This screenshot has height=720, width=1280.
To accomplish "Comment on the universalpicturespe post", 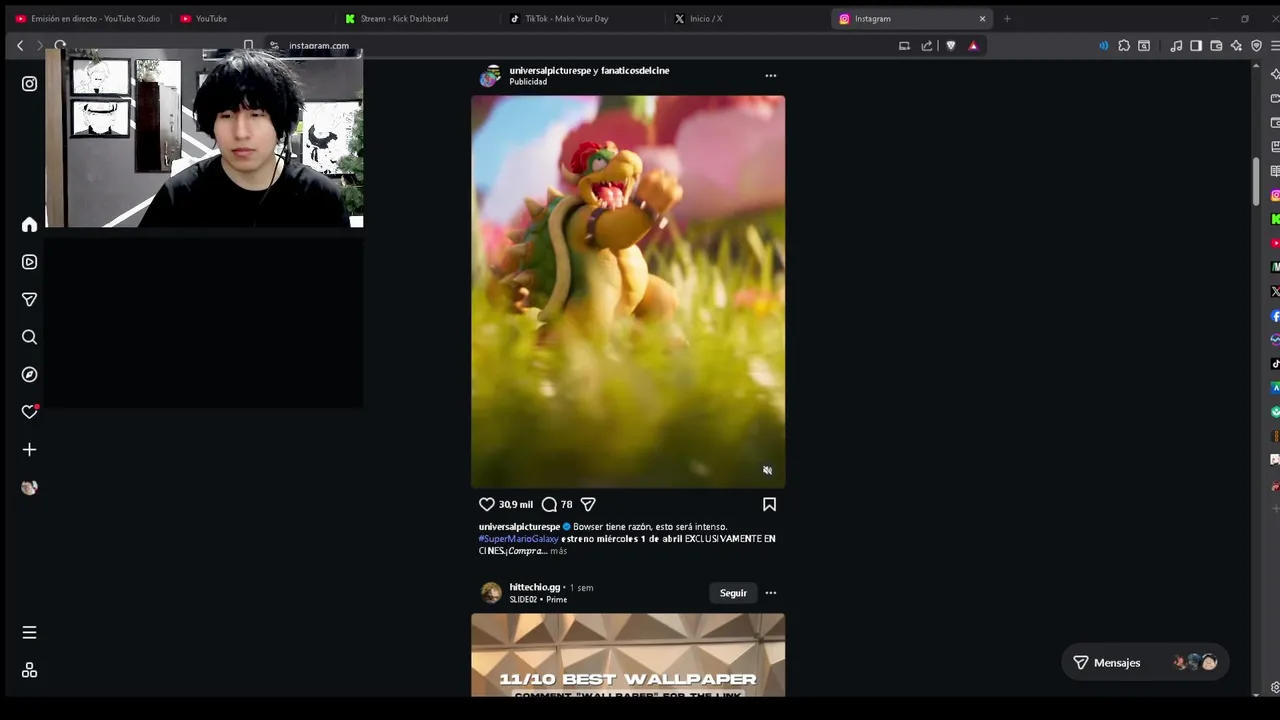I will (x=549, y=505).
